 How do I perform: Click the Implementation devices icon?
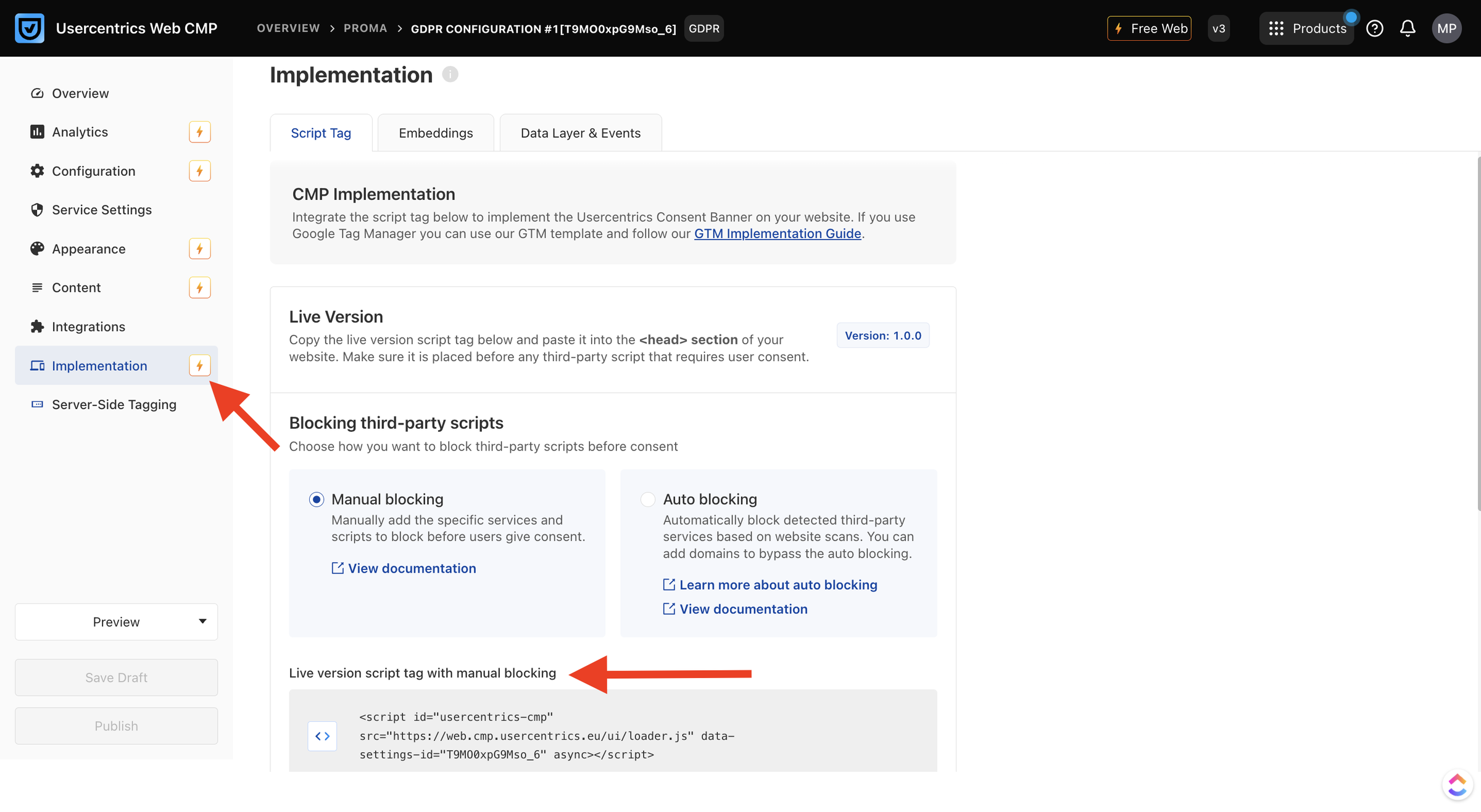click(37, 366)
